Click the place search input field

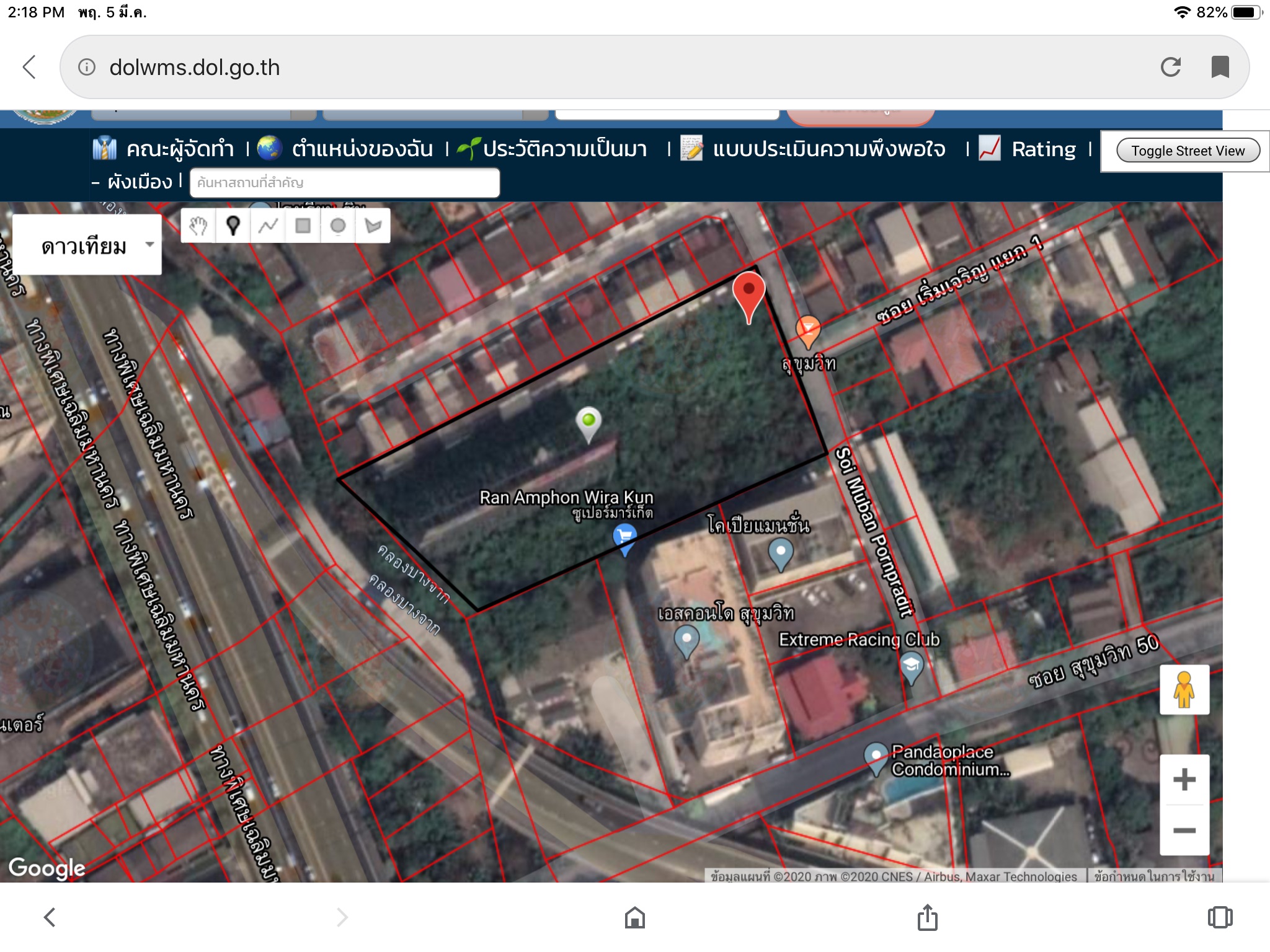(344, 183)
